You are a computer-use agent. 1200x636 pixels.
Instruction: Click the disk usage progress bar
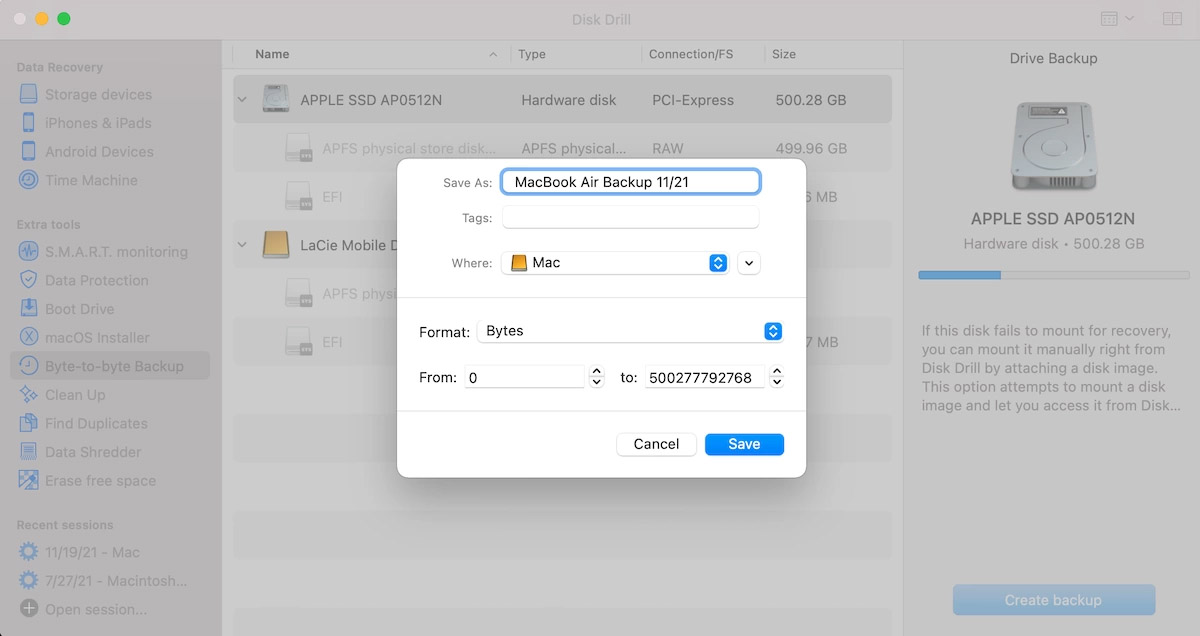pos(1053,274)
